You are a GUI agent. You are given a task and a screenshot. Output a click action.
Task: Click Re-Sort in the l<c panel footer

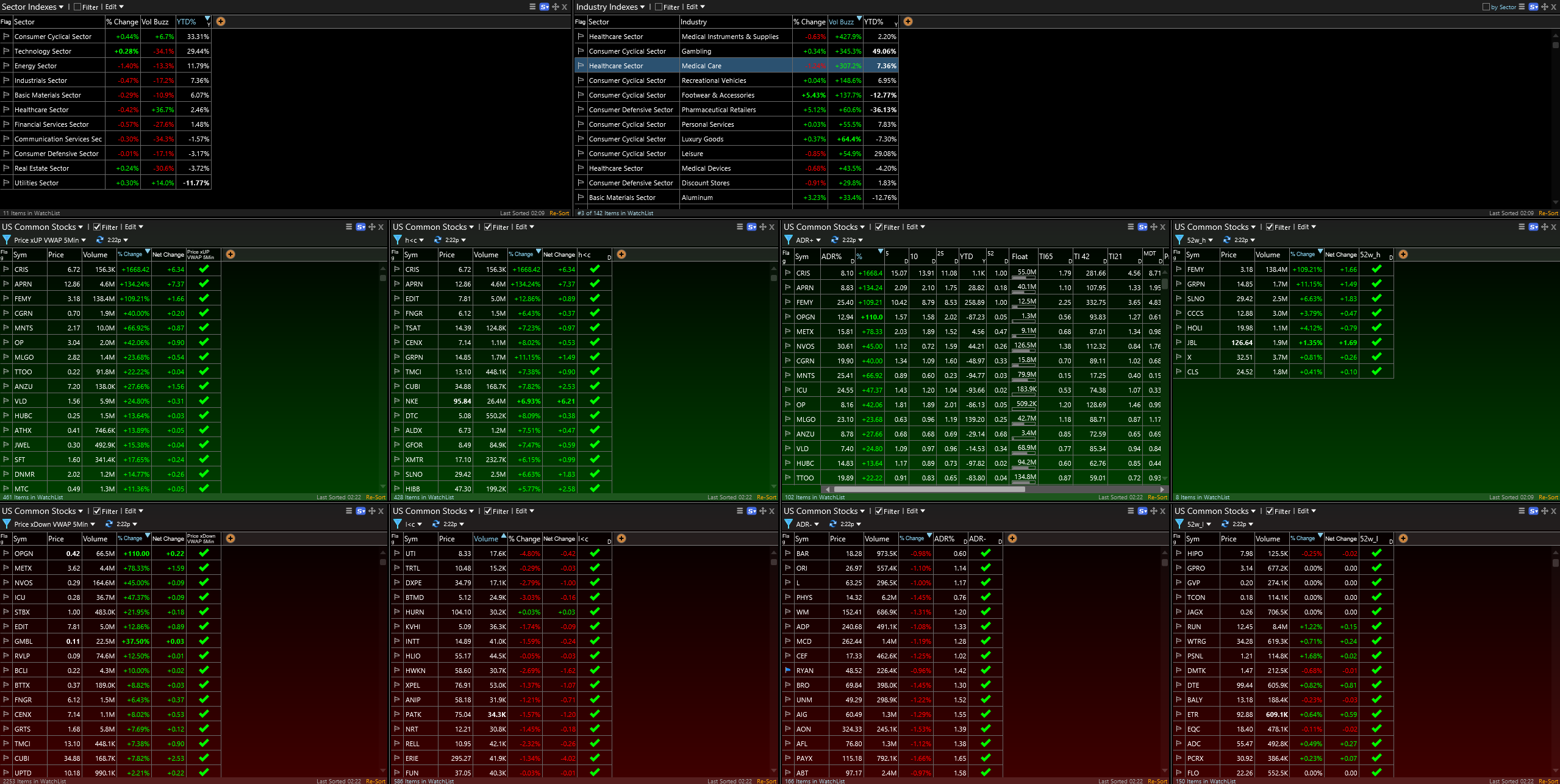[x=766, y=781]
